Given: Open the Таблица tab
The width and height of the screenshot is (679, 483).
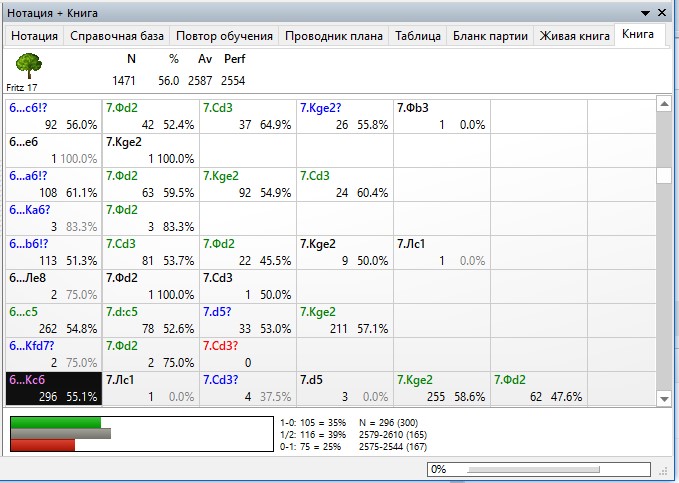Looking at the screenshot, I should (x=417, y=36).
